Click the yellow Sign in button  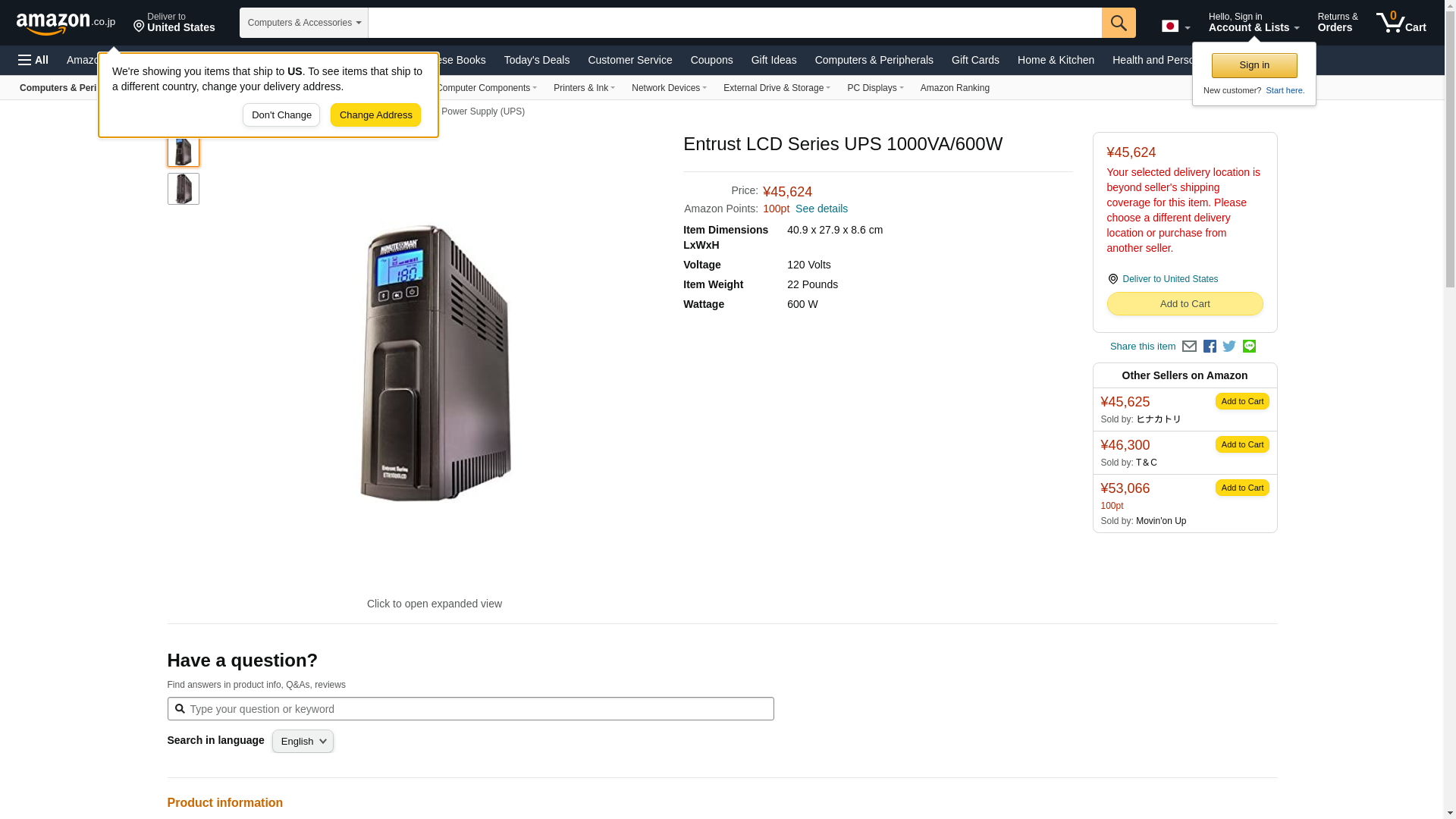coord(1254,66)
